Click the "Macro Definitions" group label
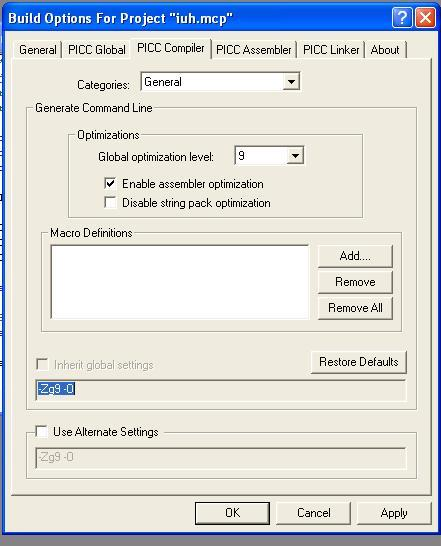The width and height of the screenshot is (441, 546). click(x=91, y=233)
